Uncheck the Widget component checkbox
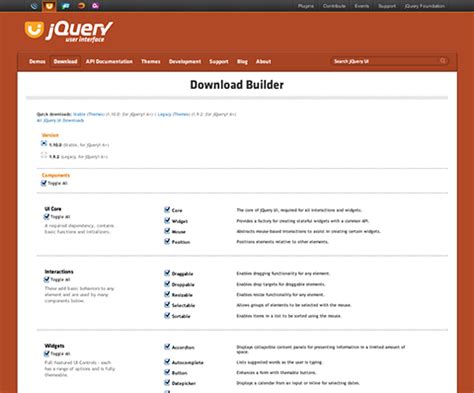The image size is (474, 393). (167, 220)
